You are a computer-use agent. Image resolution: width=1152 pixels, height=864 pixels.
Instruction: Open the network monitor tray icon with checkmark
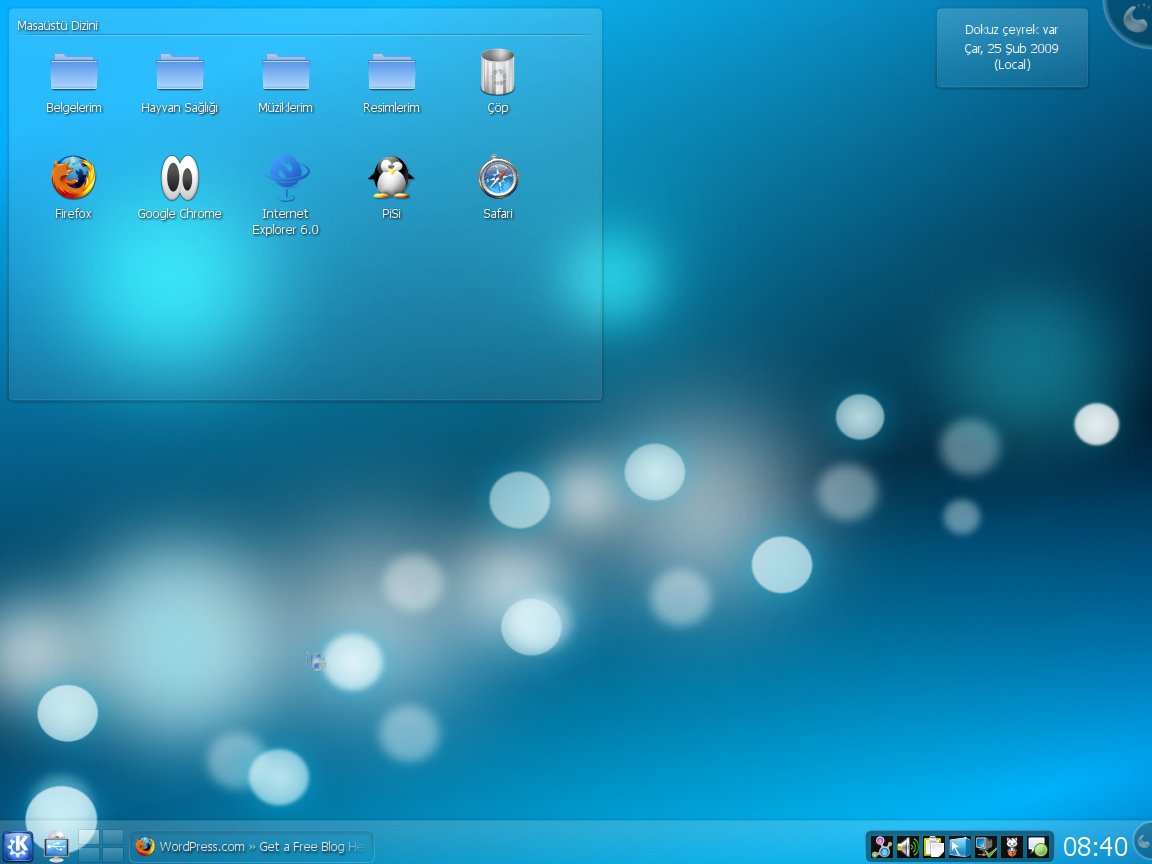tap(985, 847)
